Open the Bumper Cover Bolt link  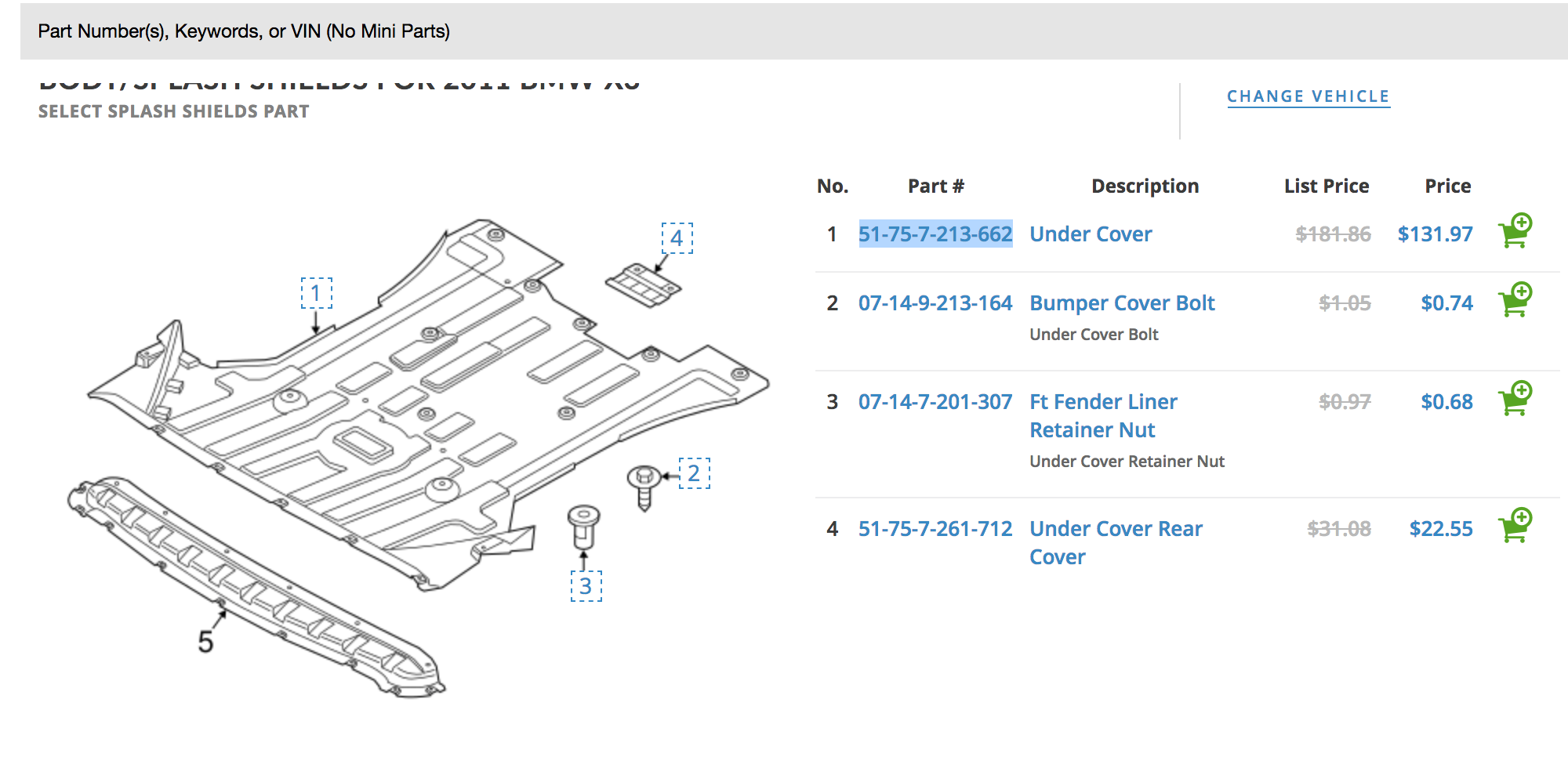coord(1122,302)
